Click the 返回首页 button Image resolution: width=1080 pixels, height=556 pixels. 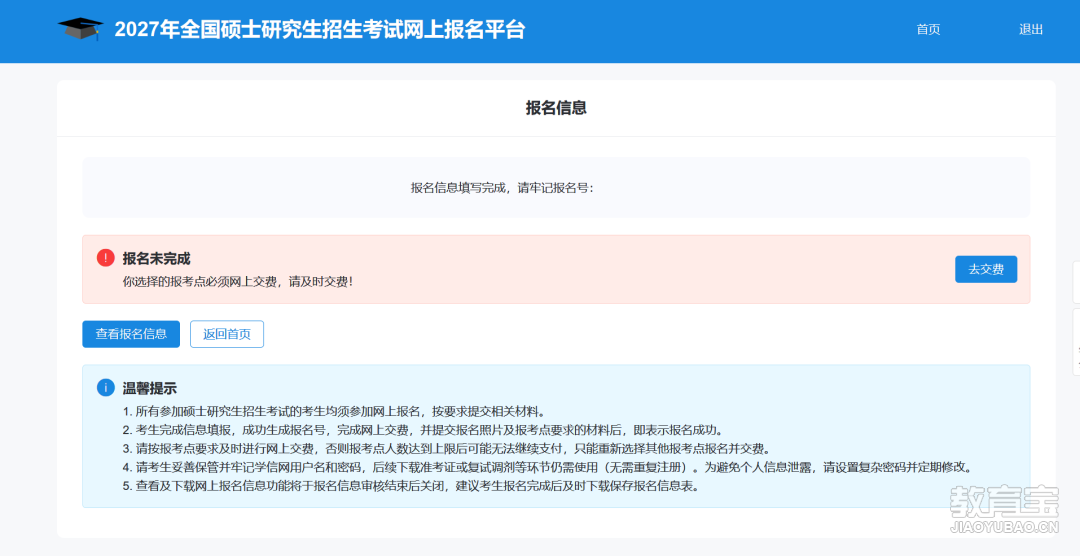click(x=227, y=334)
